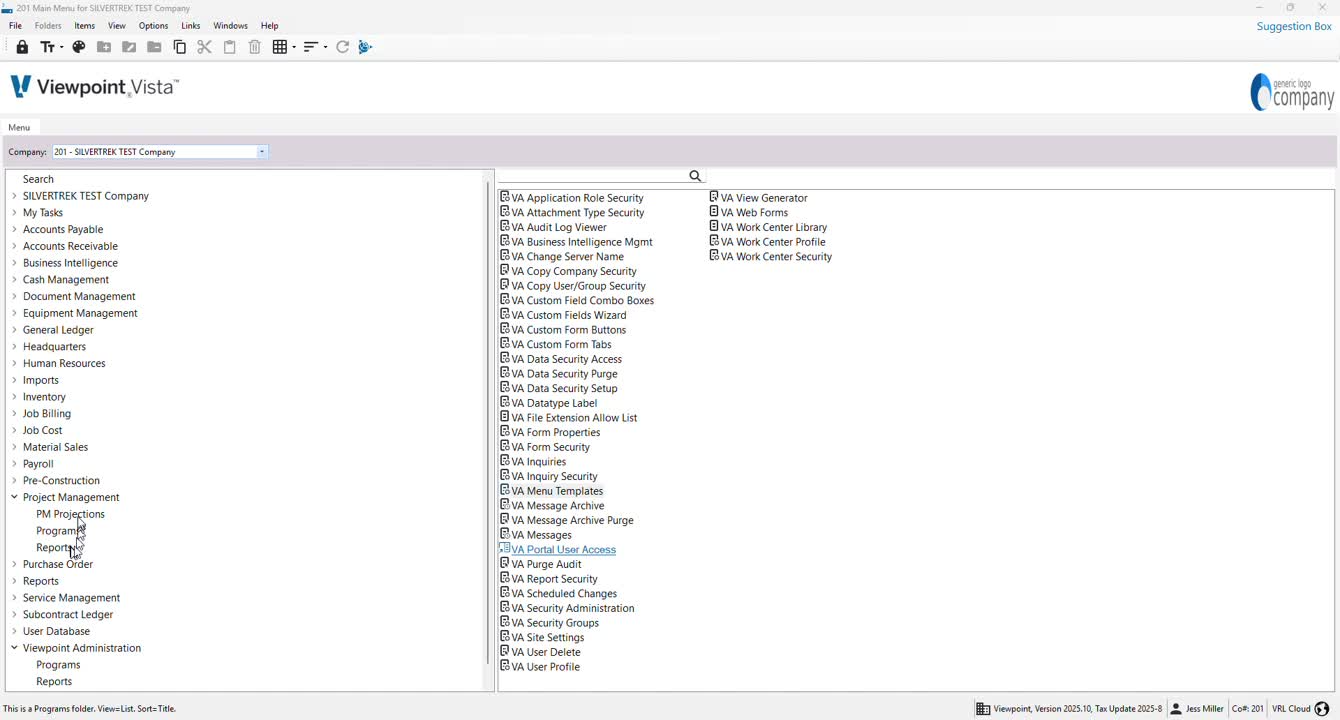Click the tree panel vertical scrollbar
The height and width of the screenshot is (720, 1340).
click(488, 423)
